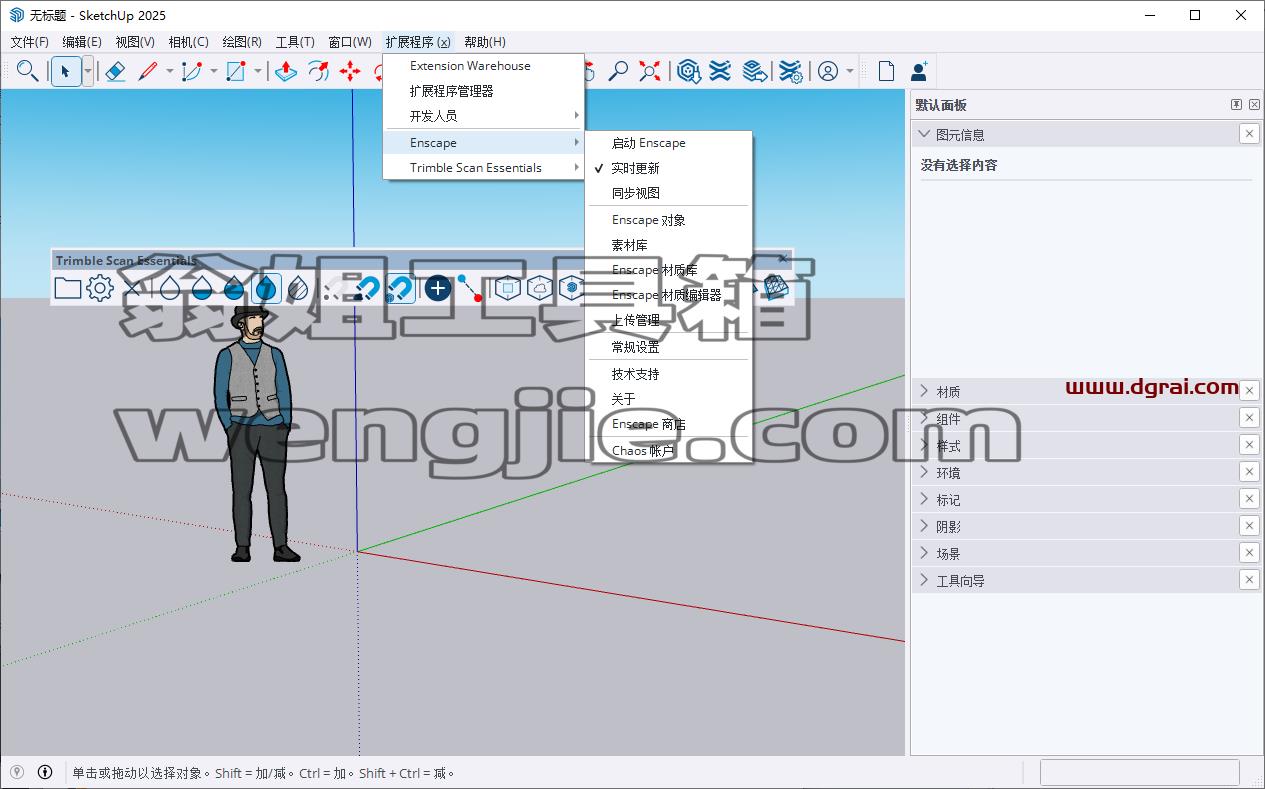The width and height of the screenshot is (1265, 789).
Task: Select the Push/Pull tool
Action: pyautogui.click(x=286, y=71)
